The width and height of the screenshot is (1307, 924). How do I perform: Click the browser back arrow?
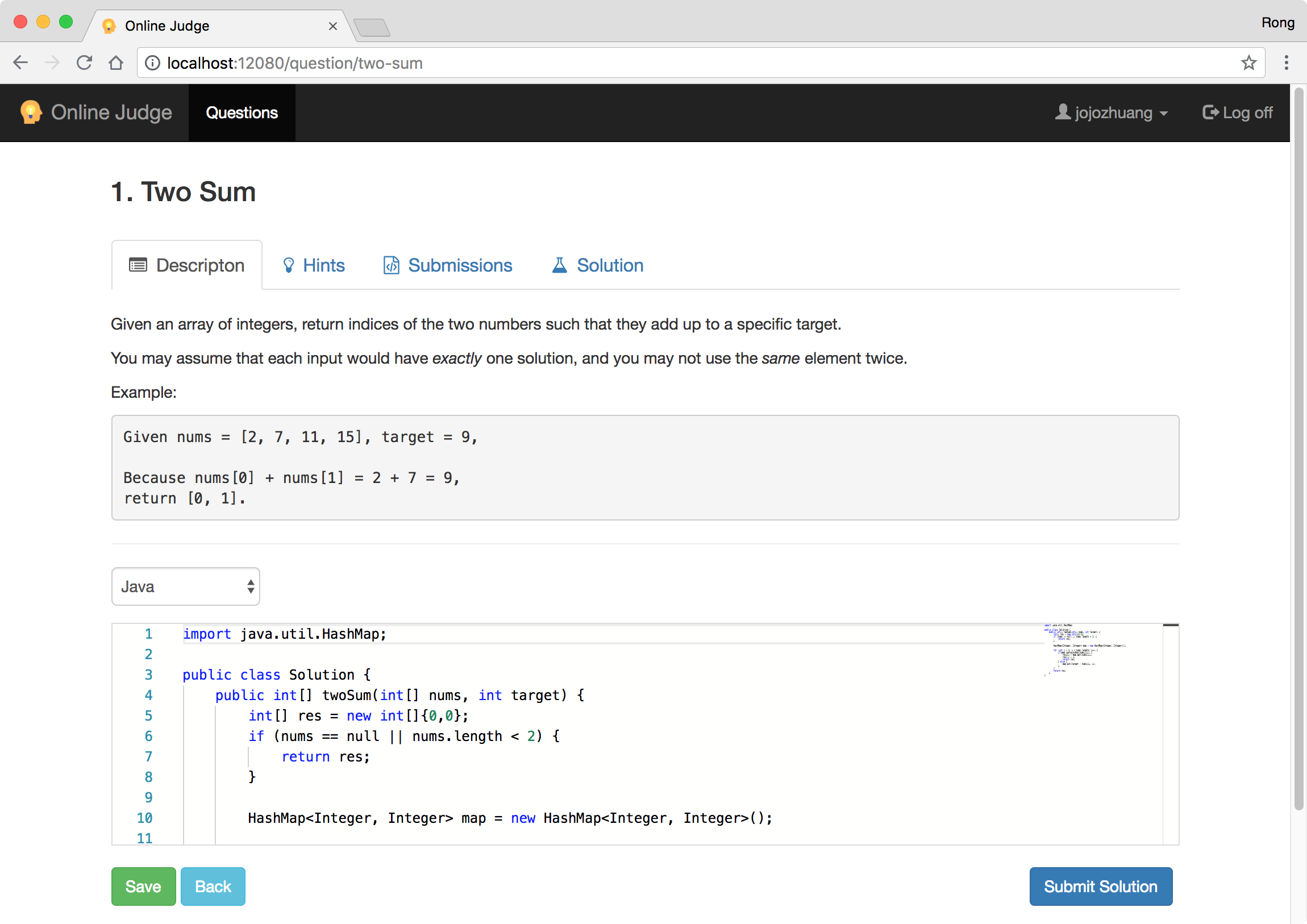[20, 63]
